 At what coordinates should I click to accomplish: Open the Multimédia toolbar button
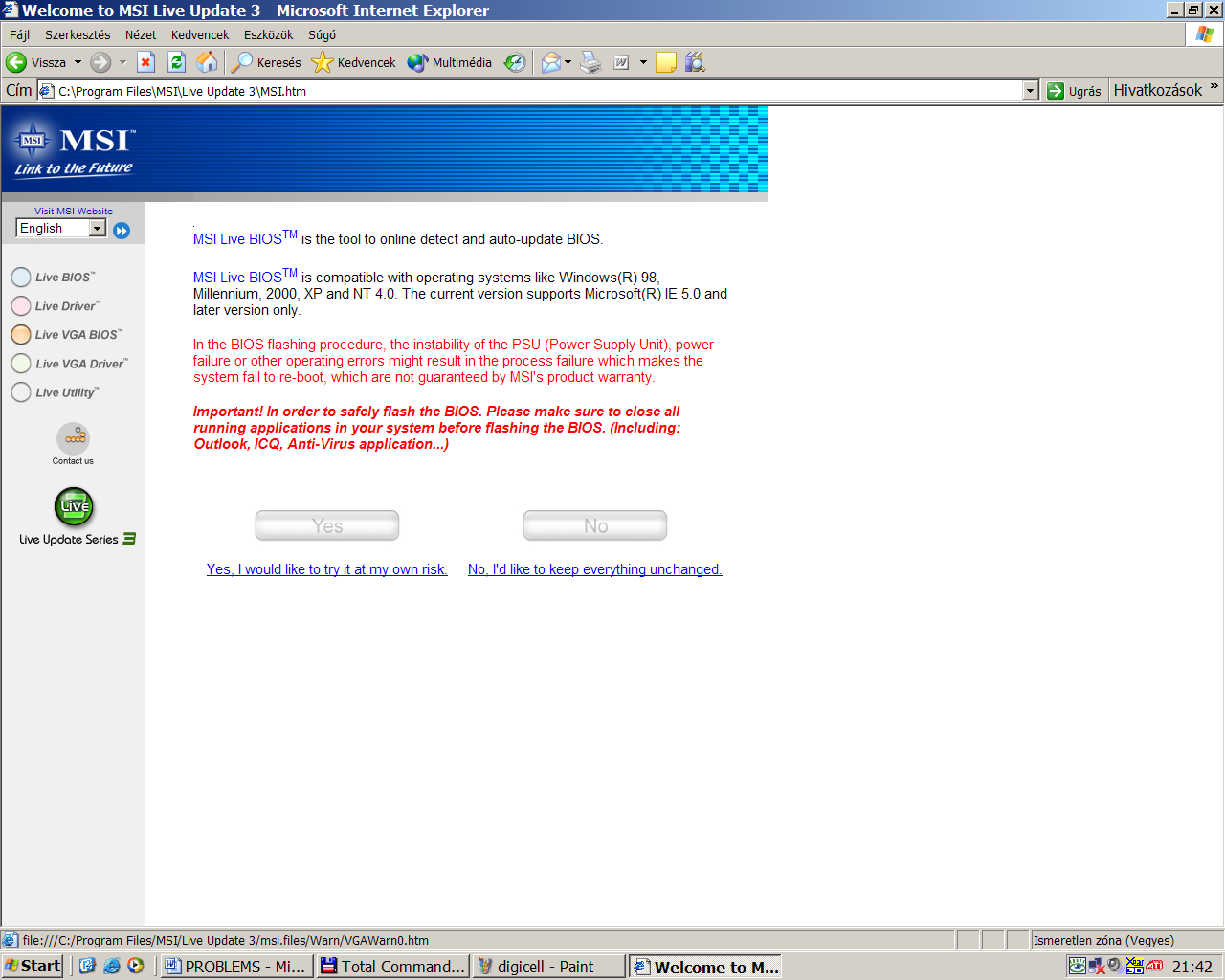450,62
